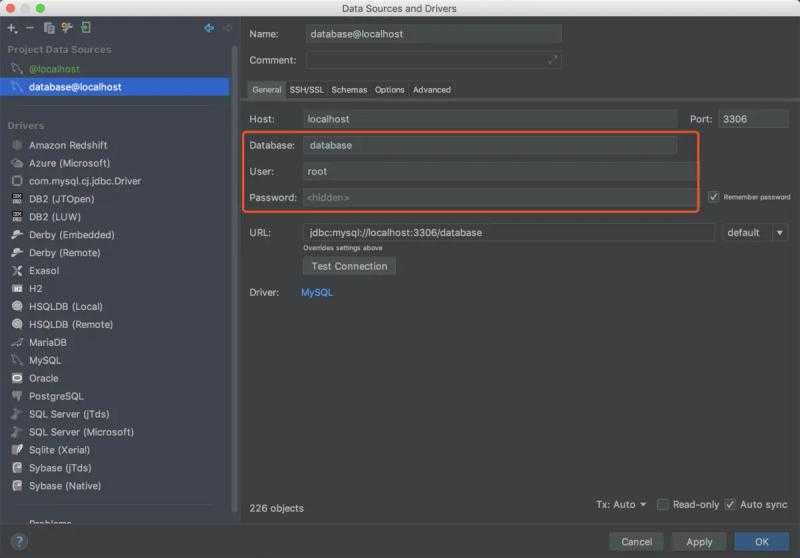Click the MySQL driver icon in list
The height and width of the screenshot is (558, 800).
tap(17, 360)
